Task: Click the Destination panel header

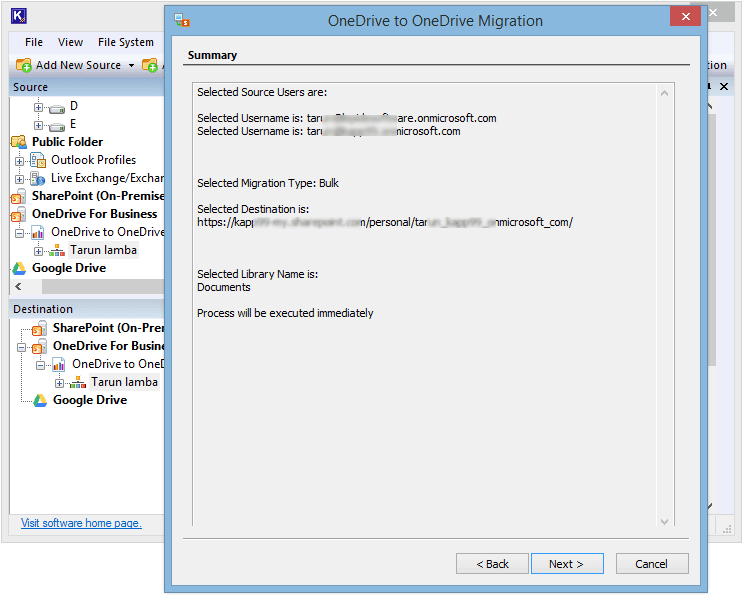Action: 86,309
